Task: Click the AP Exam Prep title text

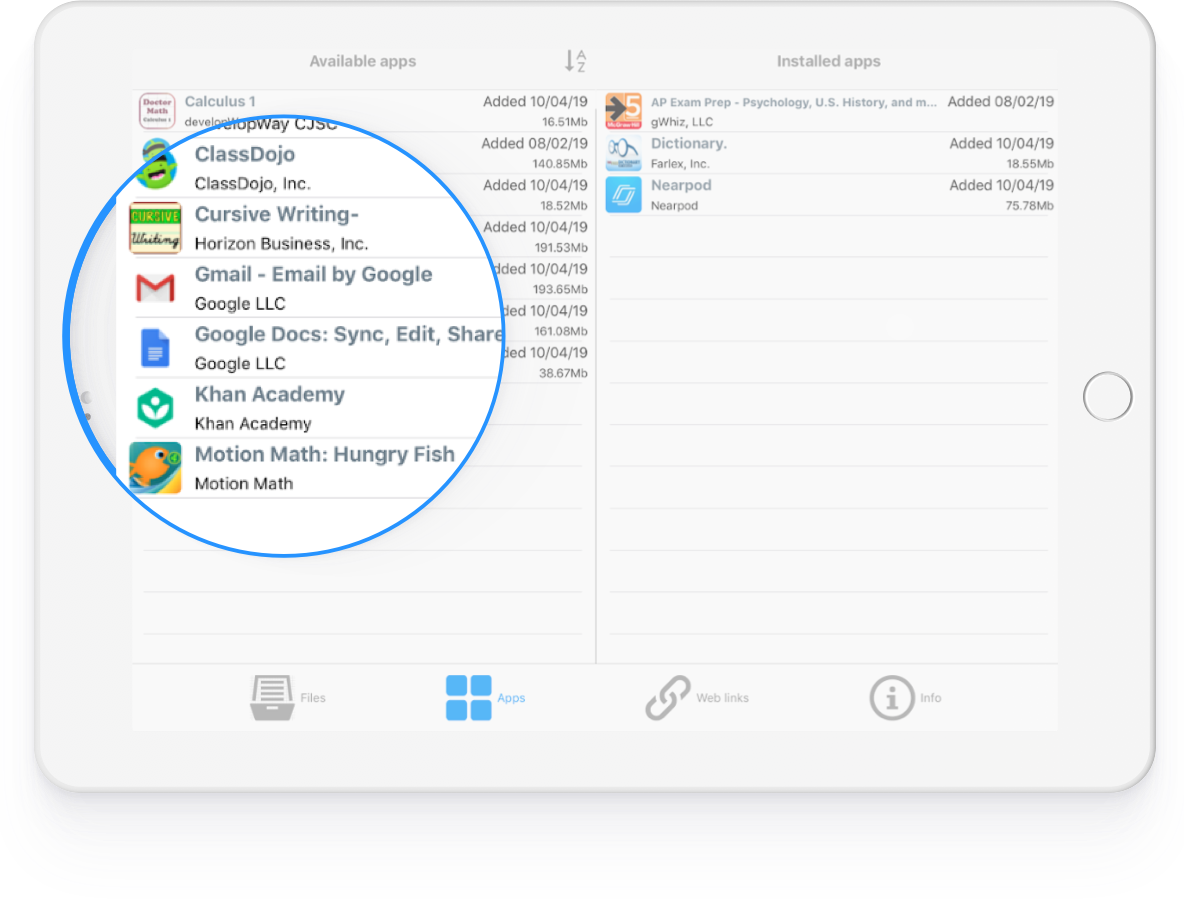Action: (794, 102)
